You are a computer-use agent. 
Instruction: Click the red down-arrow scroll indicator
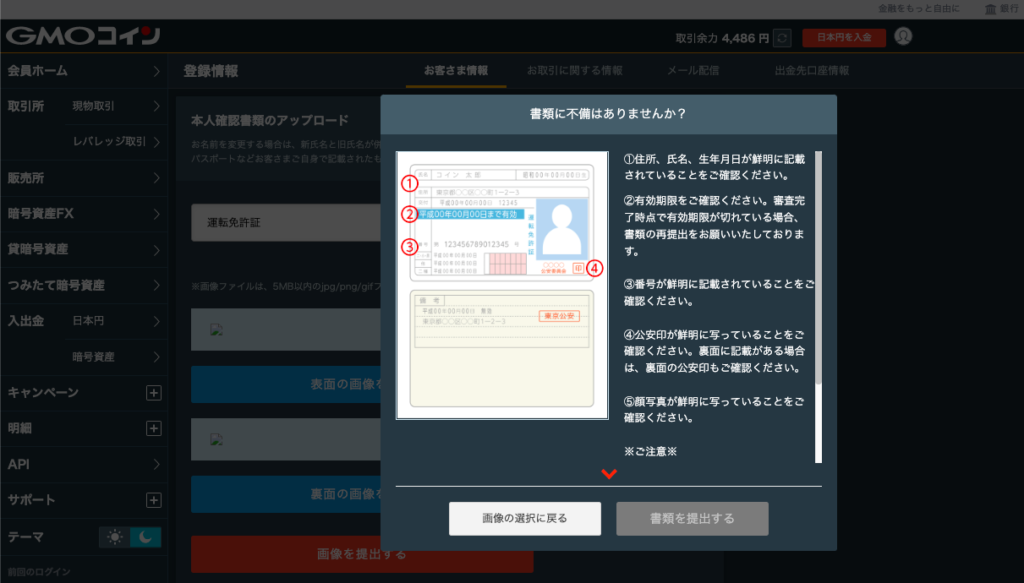pos(609,473)
